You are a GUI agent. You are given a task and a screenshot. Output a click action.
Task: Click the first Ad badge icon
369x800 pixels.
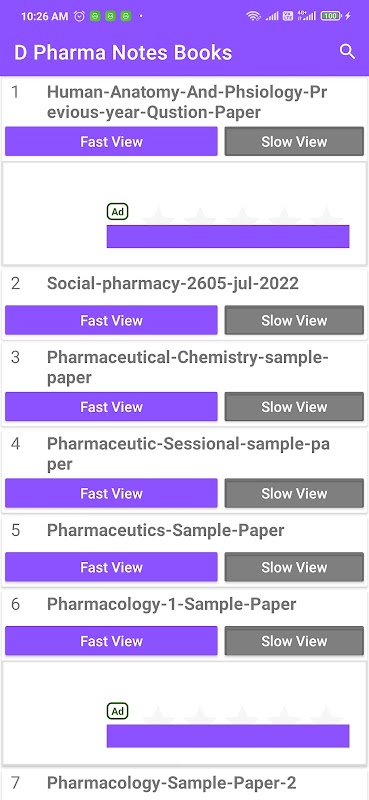117,212
